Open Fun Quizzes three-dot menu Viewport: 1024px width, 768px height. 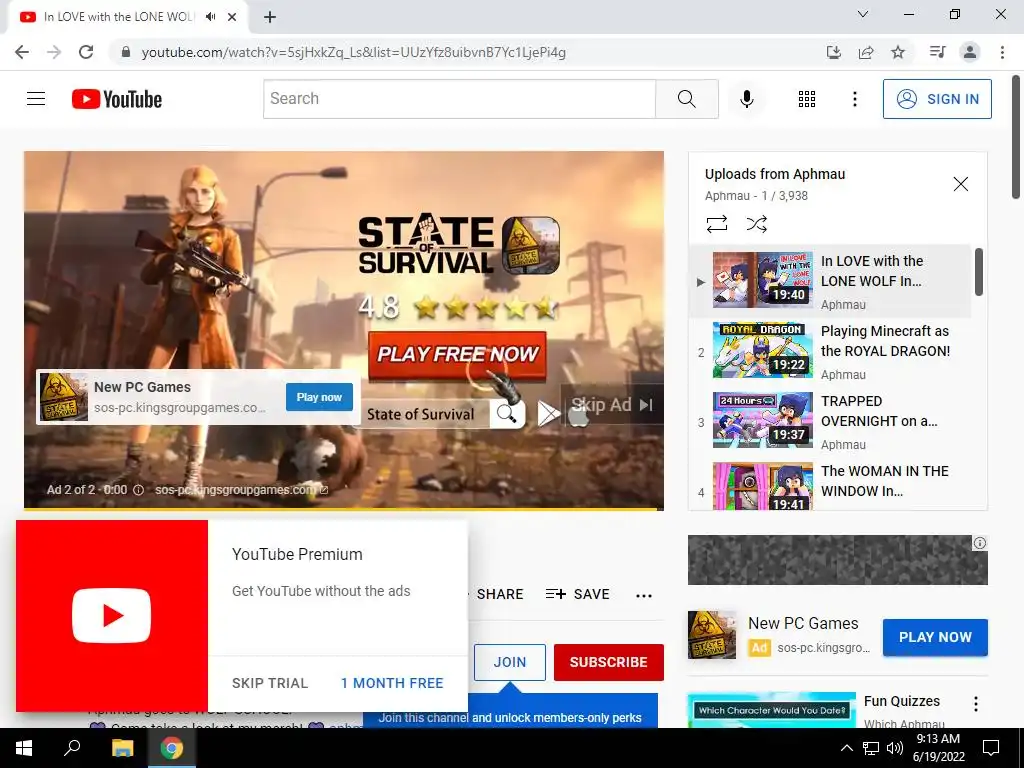click(976, 704)
